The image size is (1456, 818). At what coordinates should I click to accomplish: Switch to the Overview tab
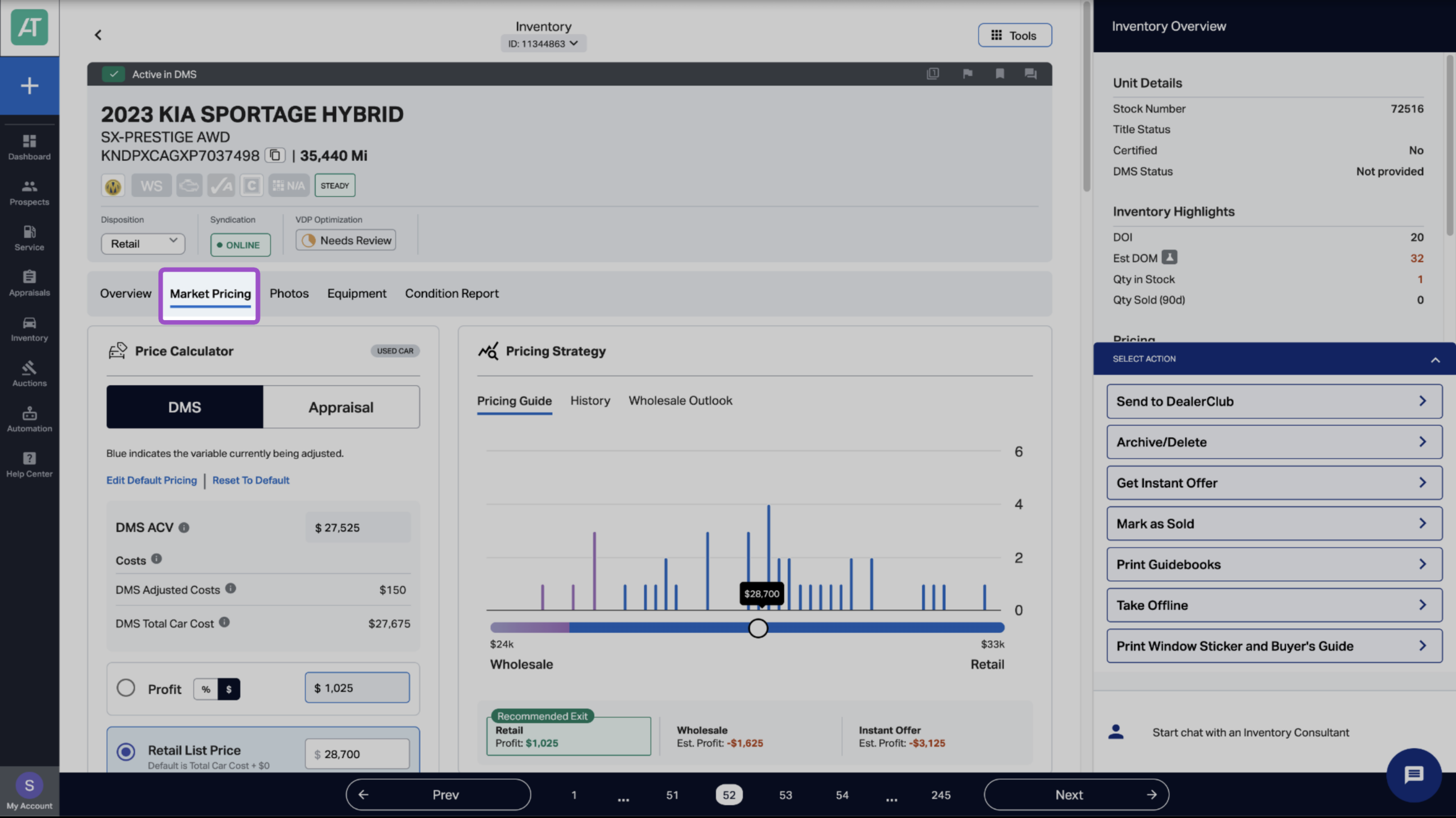click(126, 293)
